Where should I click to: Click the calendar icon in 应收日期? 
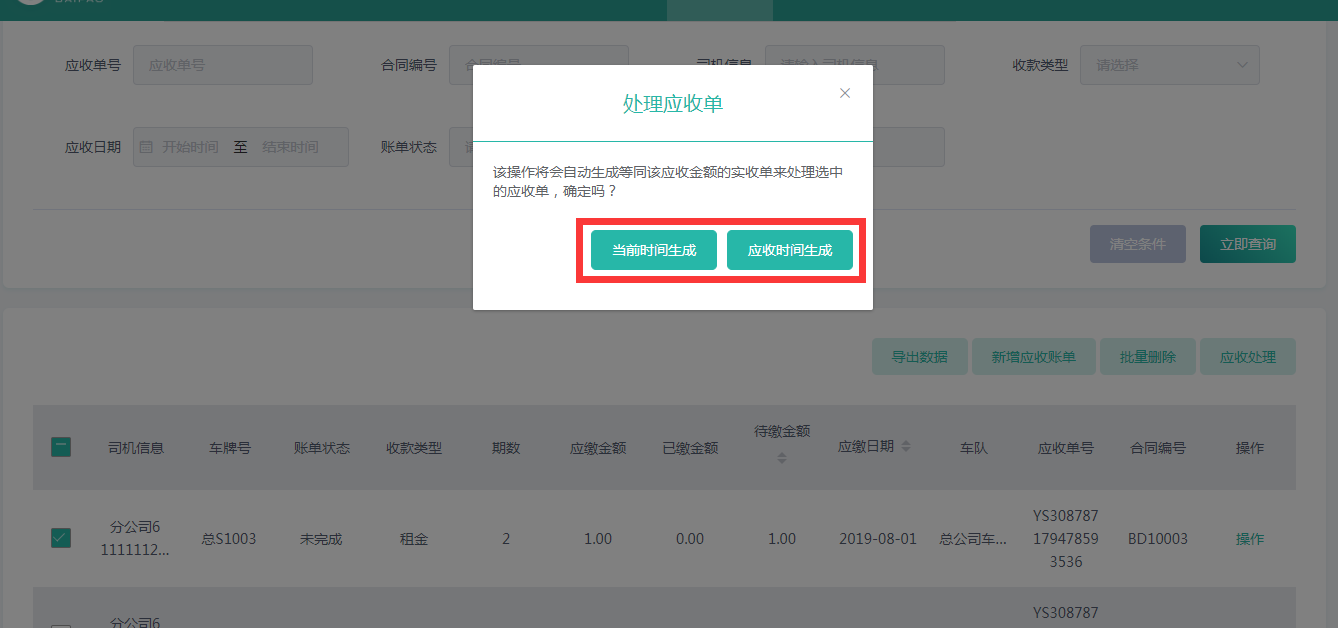pos(146,147)
